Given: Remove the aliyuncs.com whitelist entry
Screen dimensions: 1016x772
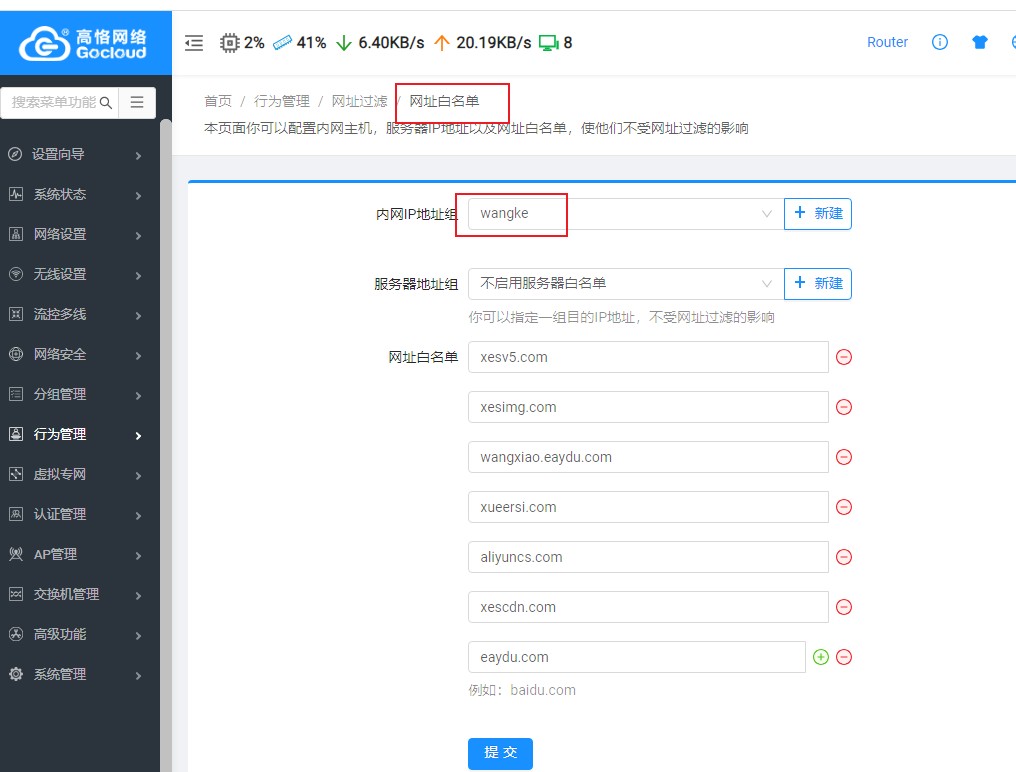Looking at the screenshot, I should [843, 557].
